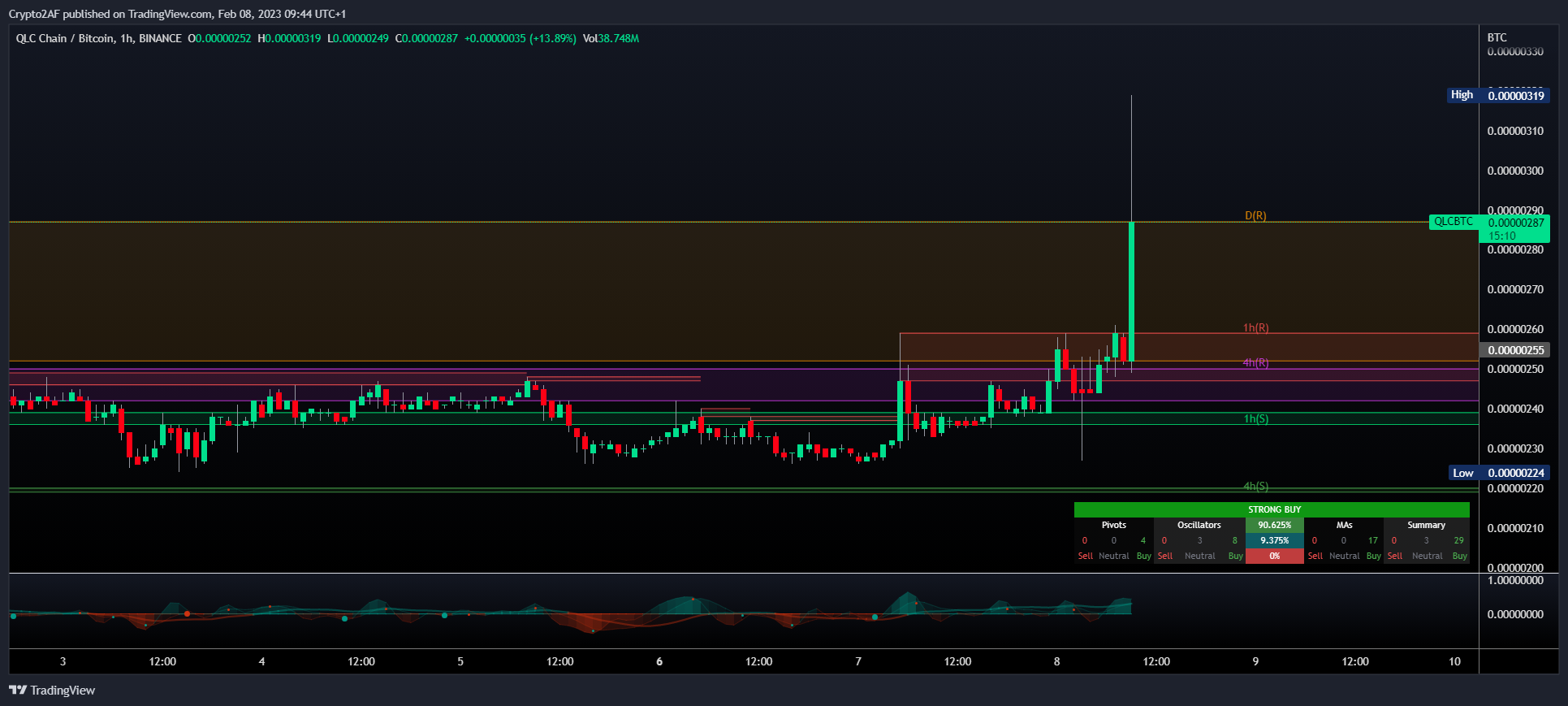Click date 3 on the time axis
The width and height of the screenshot is (1568, 706).
pyautogui.click(x=63, y=661)
